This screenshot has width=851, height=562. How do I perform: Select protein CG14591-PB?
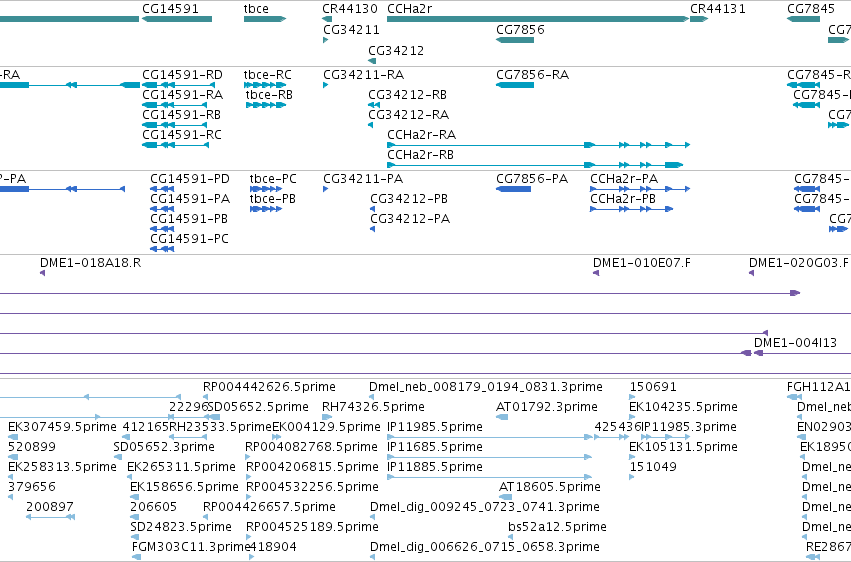point(189,219)
